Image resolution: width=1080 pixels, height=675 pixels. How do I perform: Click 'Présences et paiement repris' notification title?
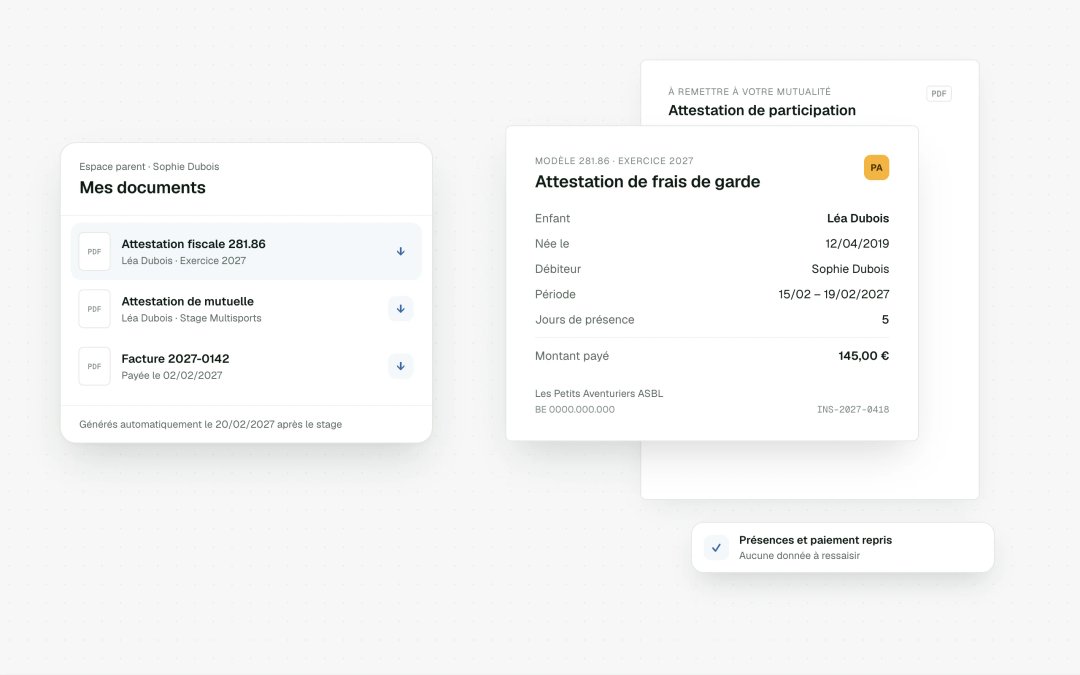click(816, 540)
